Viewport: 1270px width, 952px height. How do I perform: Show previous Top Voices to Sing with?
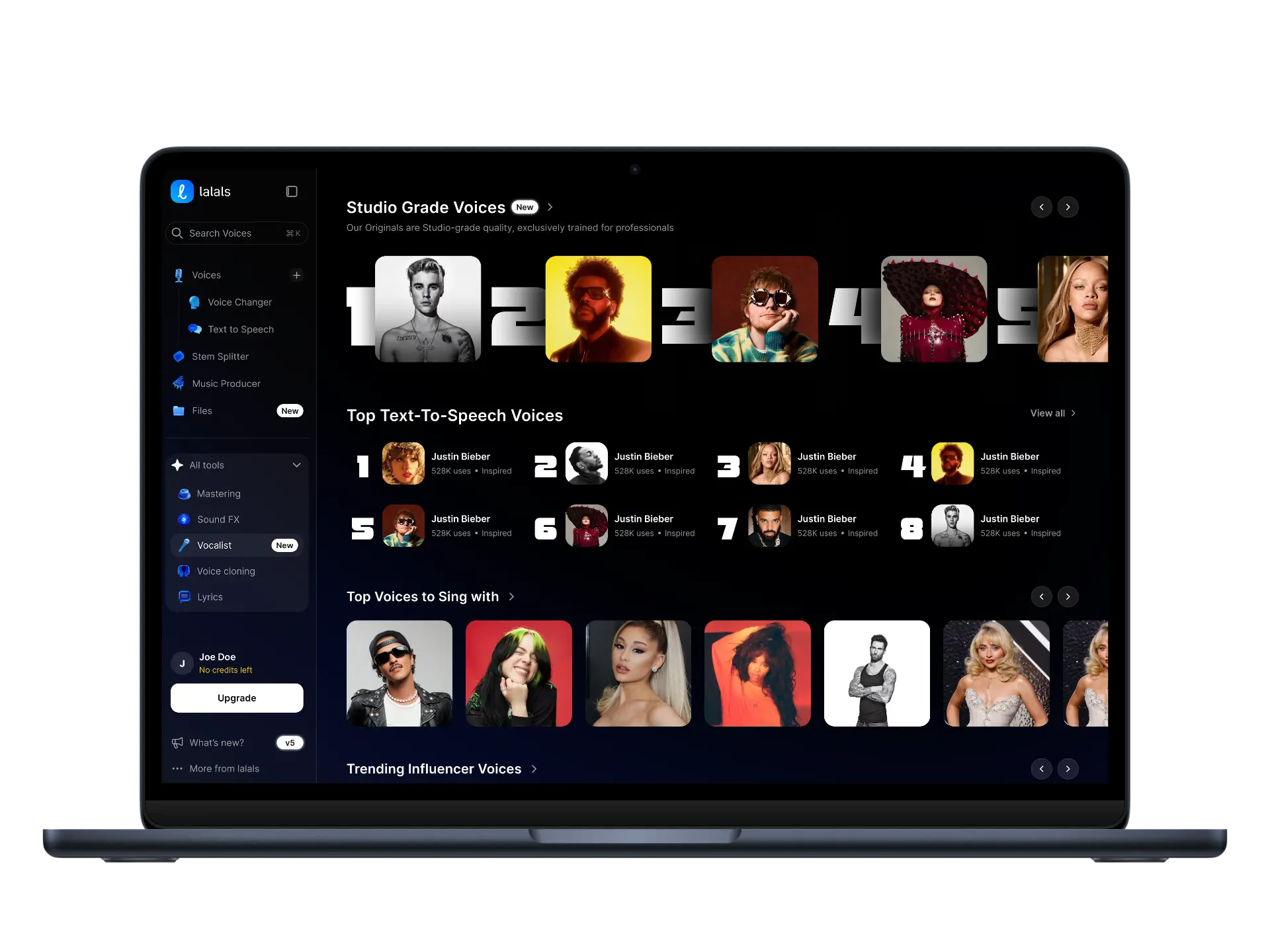(1042, 596)
